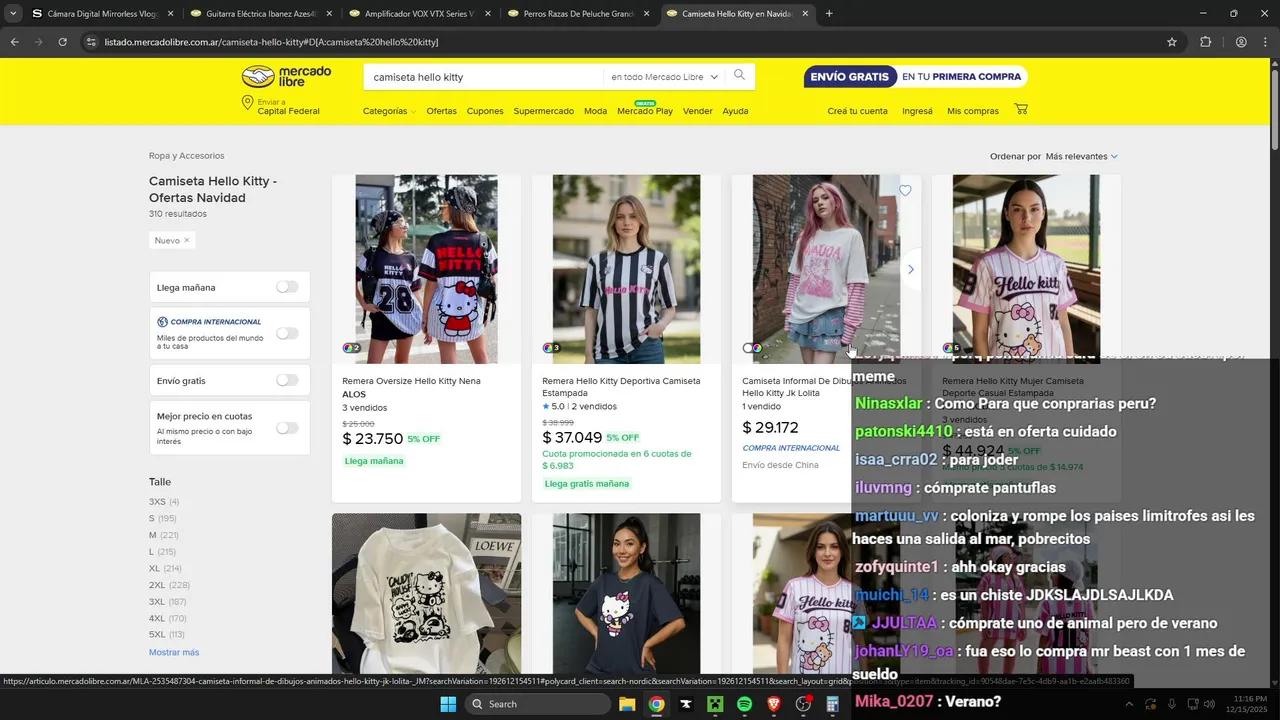Switch to Perros Razas De Peluche tab
Screen dimensions: 1280x720
click(x=577, y=14)
